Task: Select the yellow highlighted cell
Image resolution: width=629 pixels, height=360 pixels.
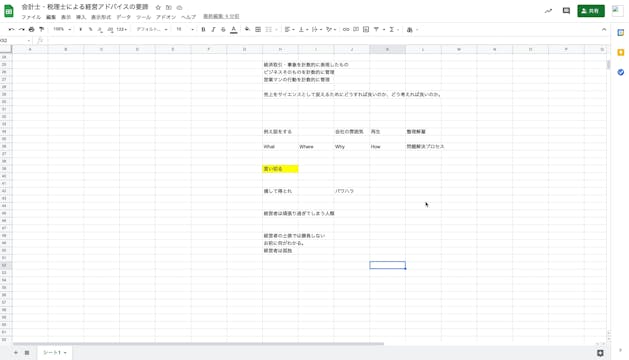Action: 280,169
